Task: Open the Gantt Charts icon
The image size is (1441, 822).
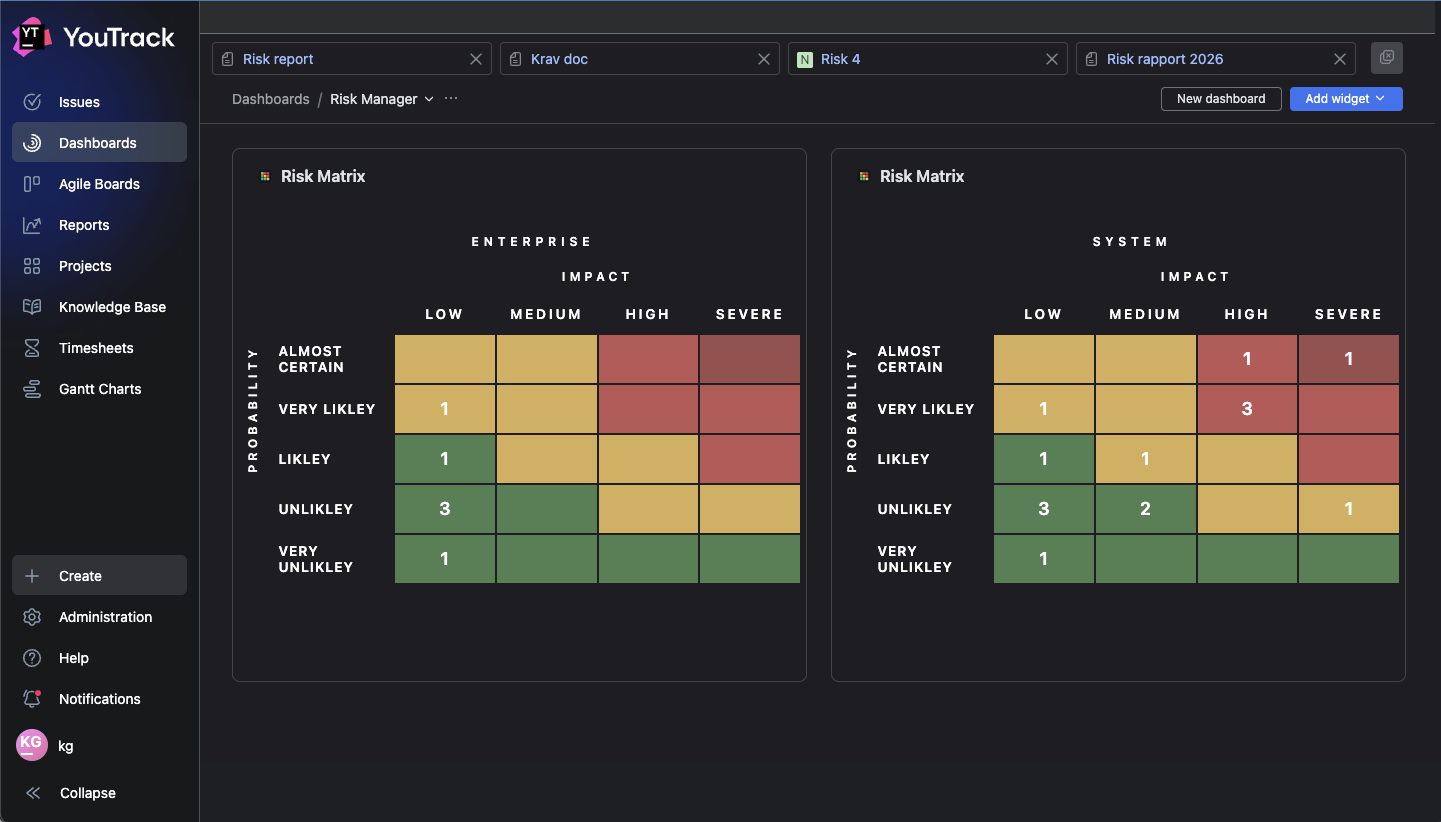Action: (x=32, y=389)
